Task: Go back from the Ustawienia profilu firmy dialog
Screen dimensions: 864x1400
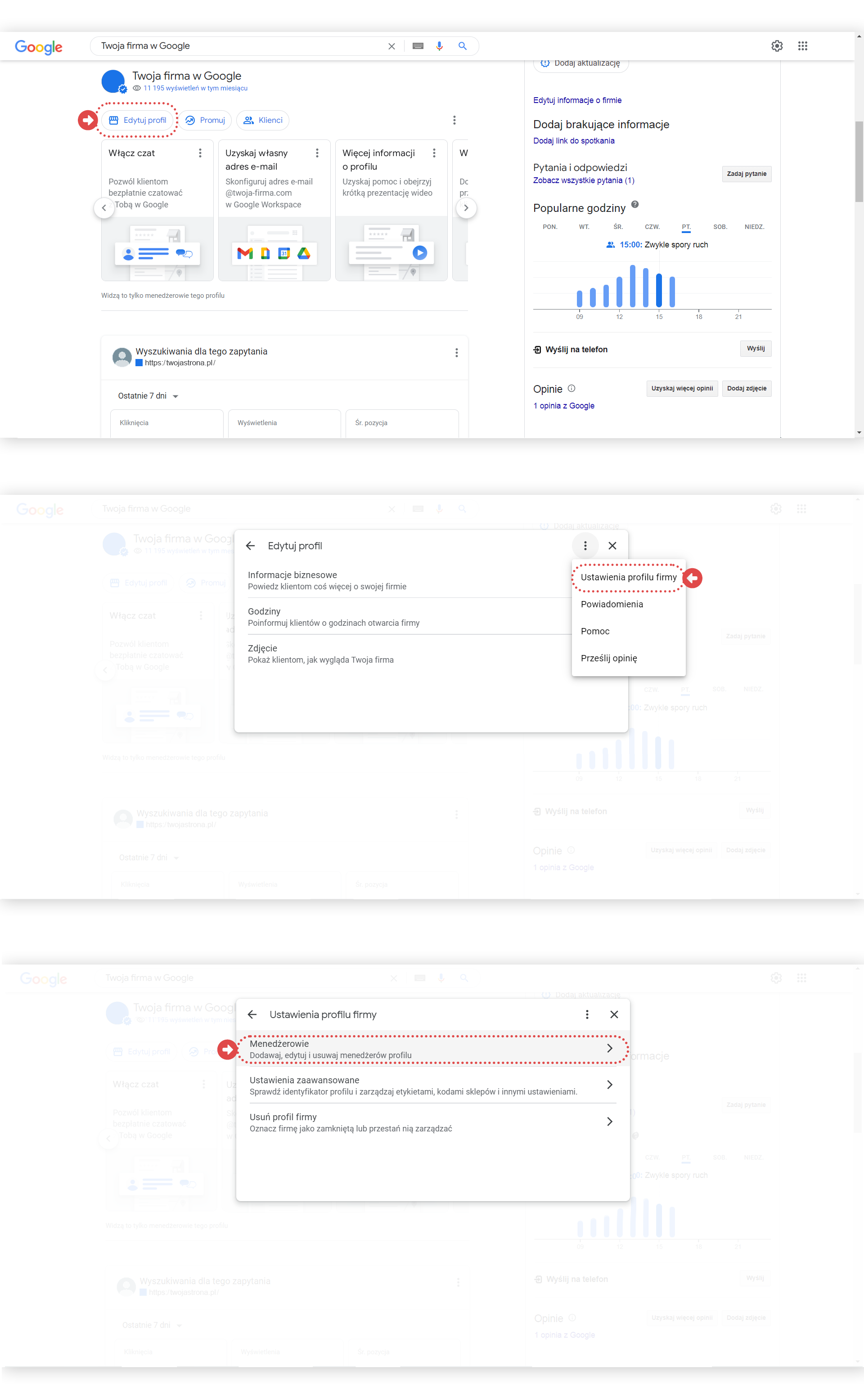Action: point(252,1015)
